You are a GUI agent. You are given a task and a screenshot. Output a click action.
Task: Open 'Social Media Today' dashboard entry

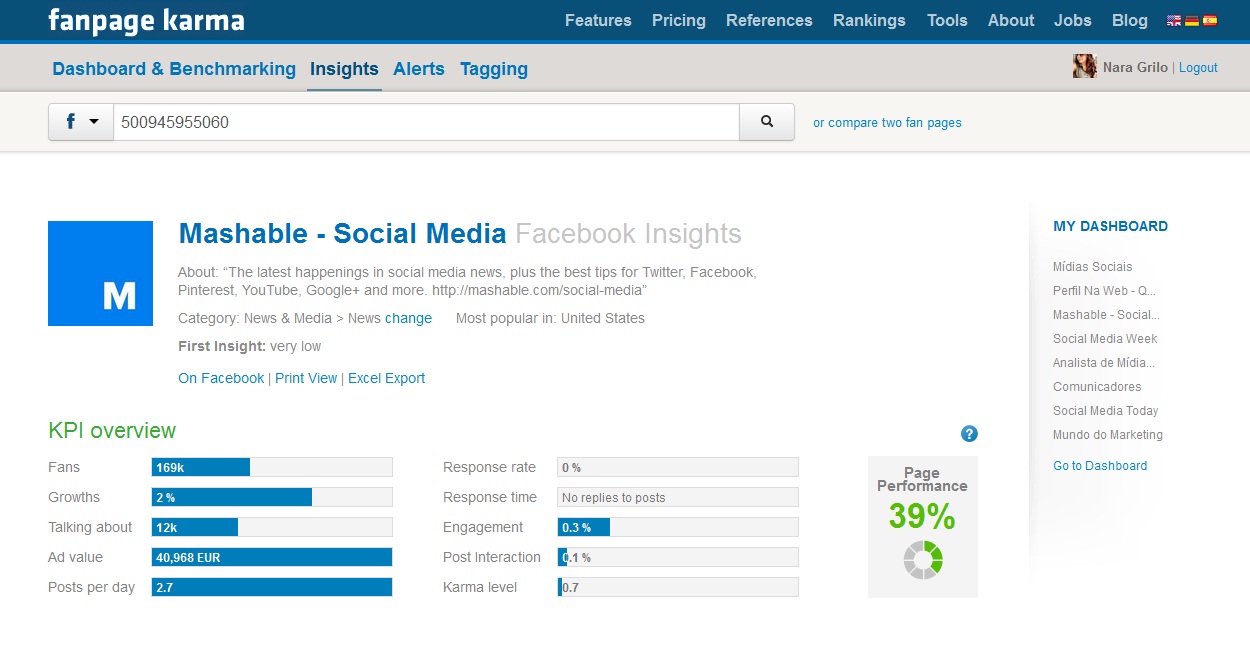[1106, 411]
